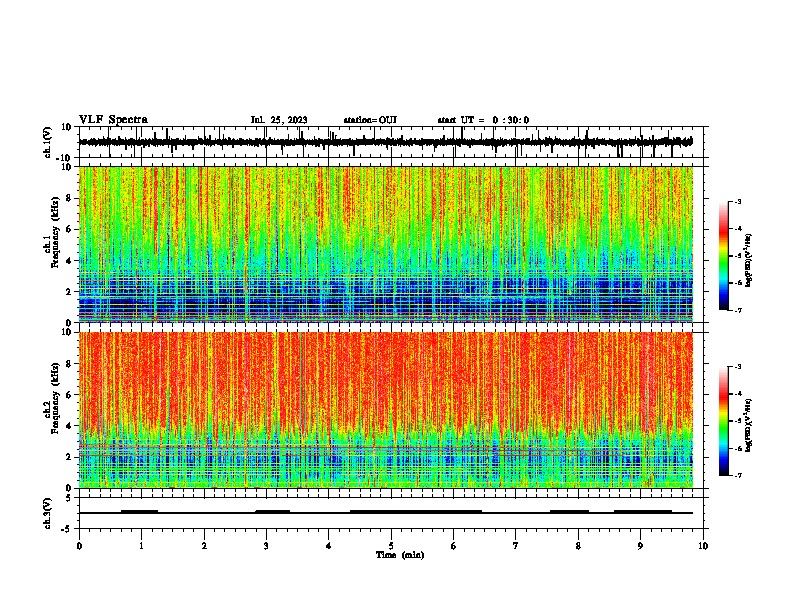Click time axis tick label "9"

tap(640, 546)
